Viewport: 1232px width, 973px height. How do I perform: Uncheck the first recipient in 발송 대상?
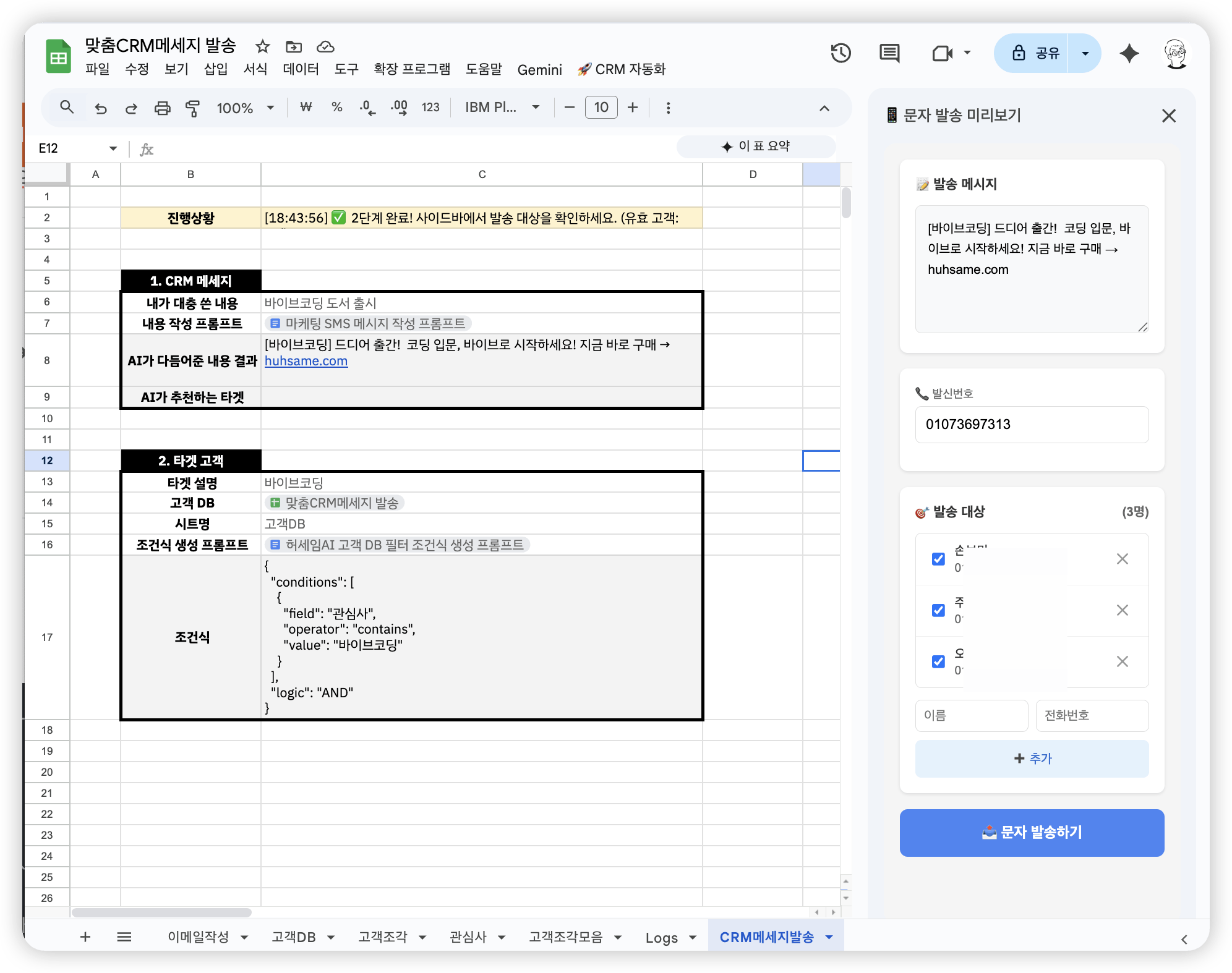(x=939, y=559)
